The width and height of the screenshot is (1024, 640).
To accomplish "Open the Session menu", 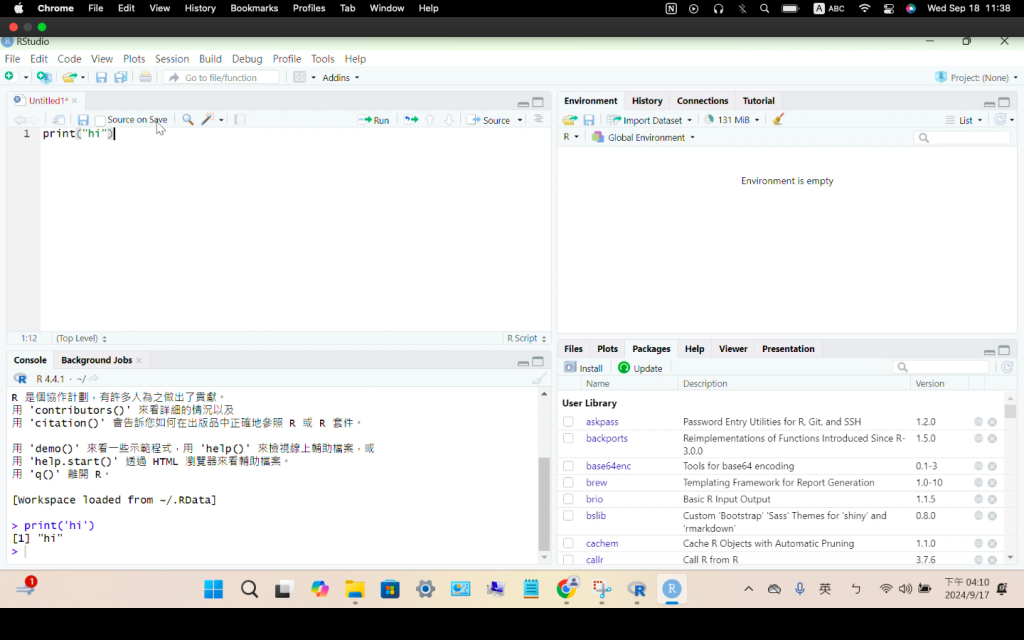I will click(x=172, y=59).
